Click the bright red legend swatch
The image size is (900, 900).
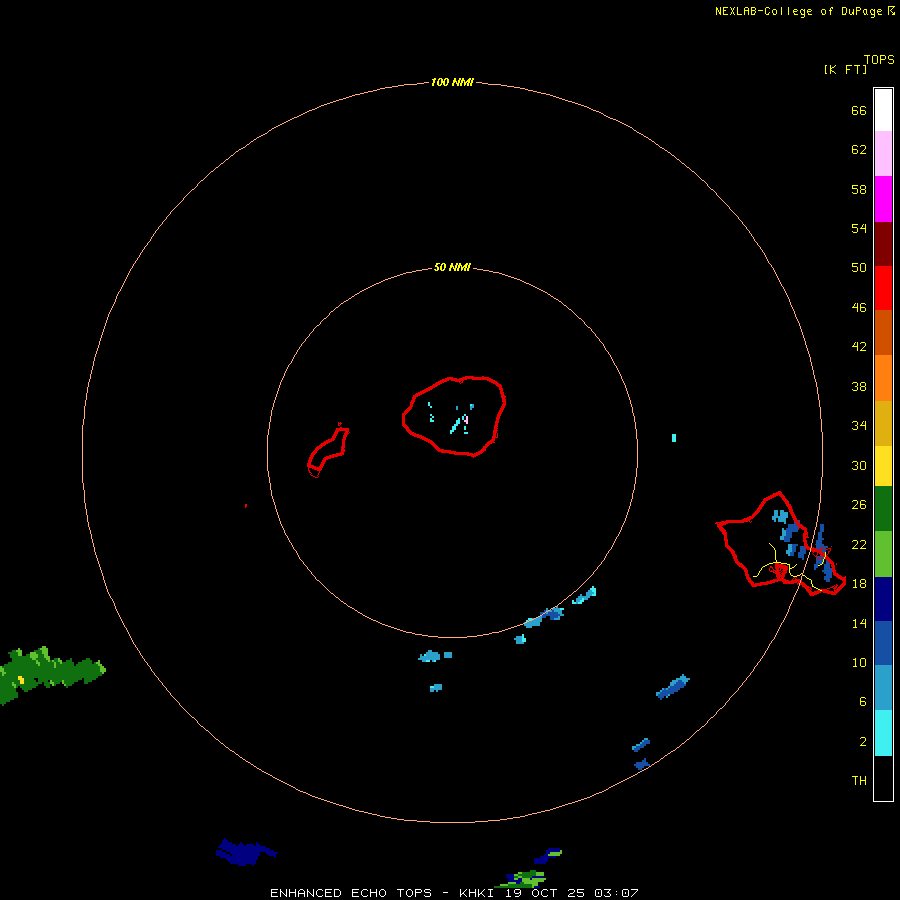pyautogui.click(x=883, y=288)
